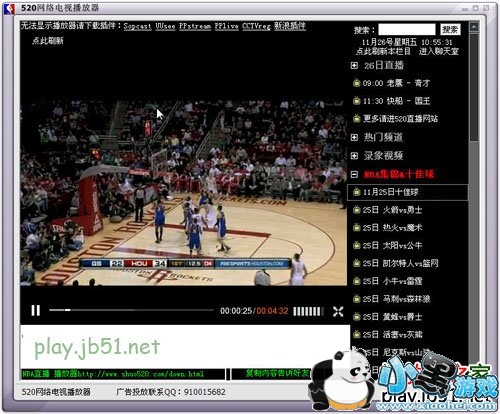
Task: Click 点此刷新 above the video
Action: (48, 41)
